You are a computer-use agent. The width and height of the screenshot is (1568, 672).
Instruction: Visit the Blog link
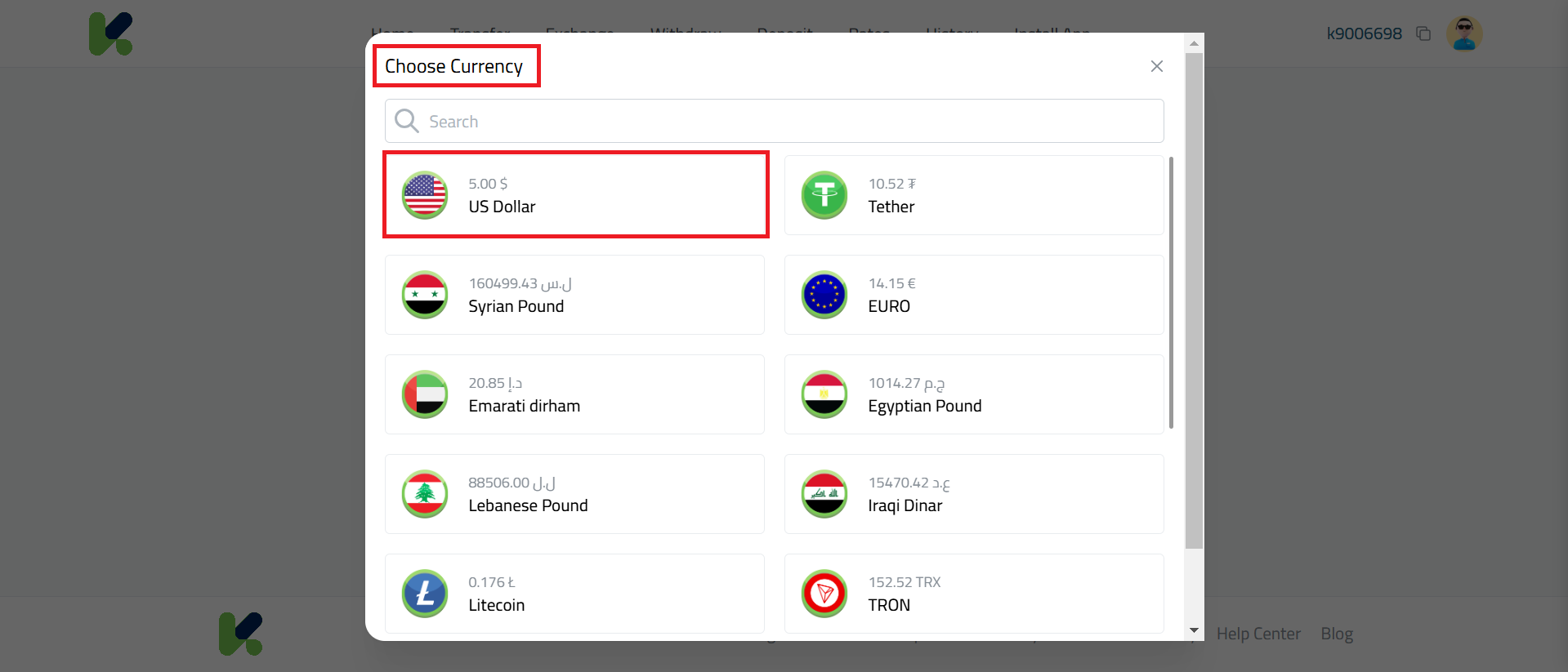tap(1336, 634)
